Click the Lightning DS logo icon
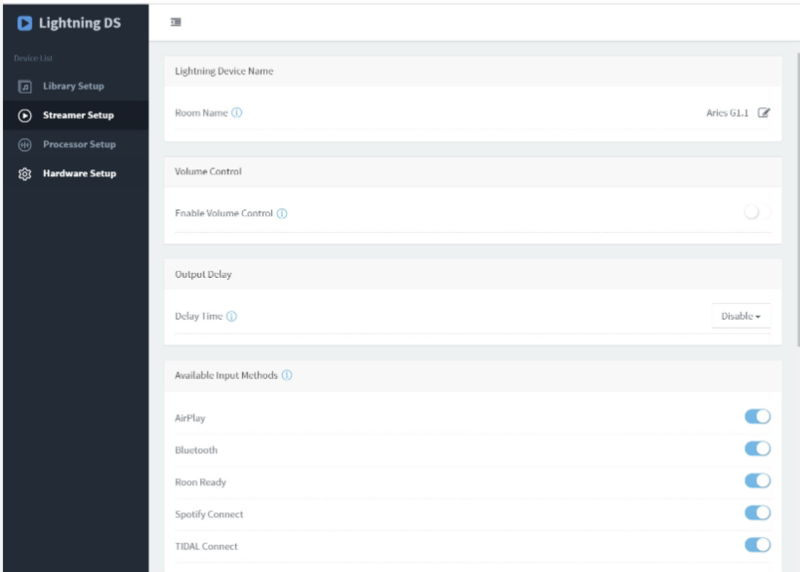 pos(24,23)
